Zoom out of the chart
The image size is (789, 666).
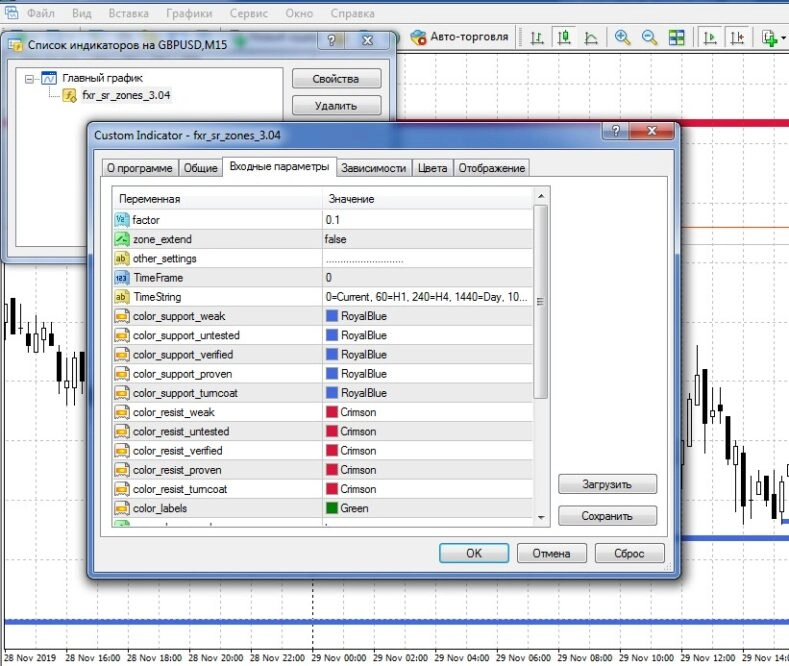(649, 38)
